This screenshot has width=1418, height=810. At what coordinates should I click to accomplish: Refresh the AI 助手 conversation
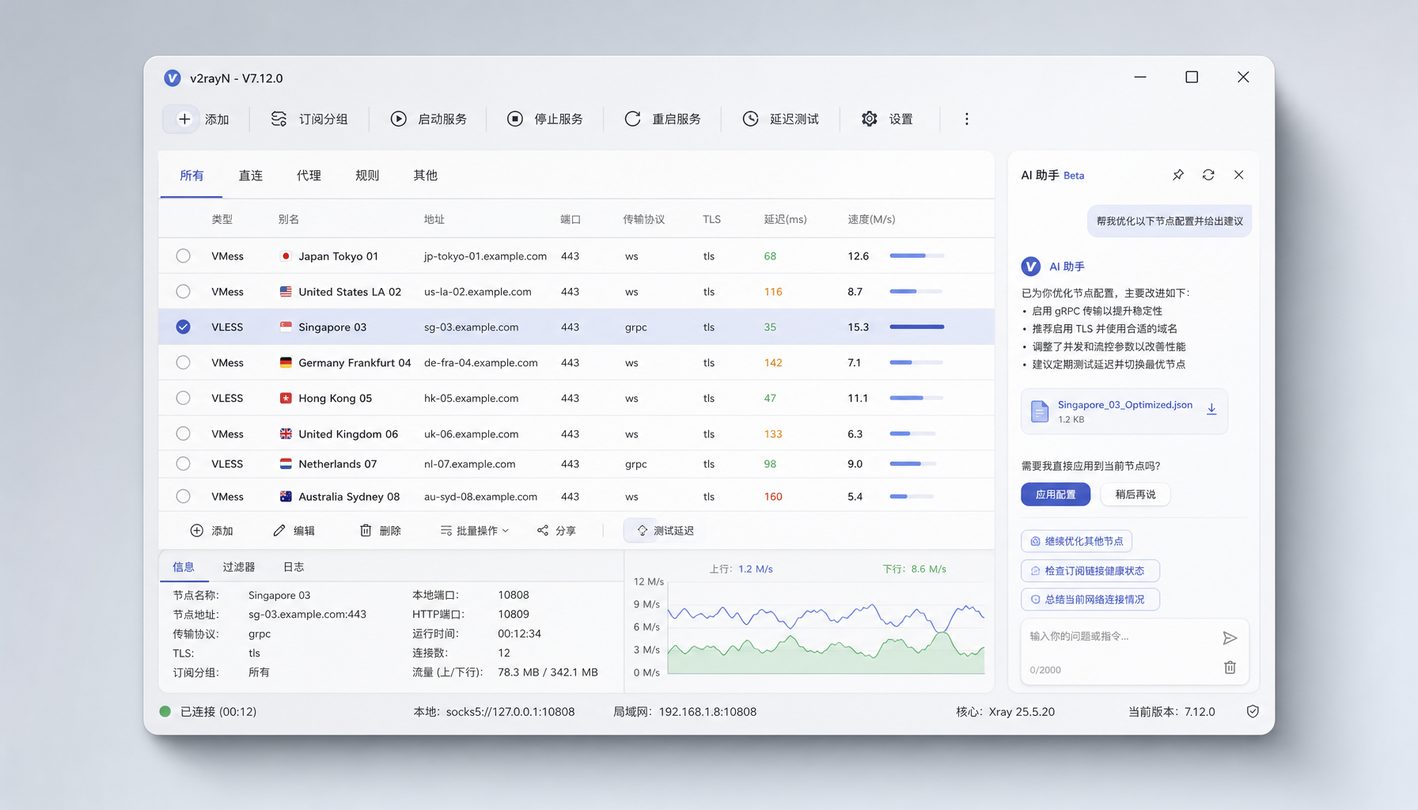click(x=1208, y=175)
